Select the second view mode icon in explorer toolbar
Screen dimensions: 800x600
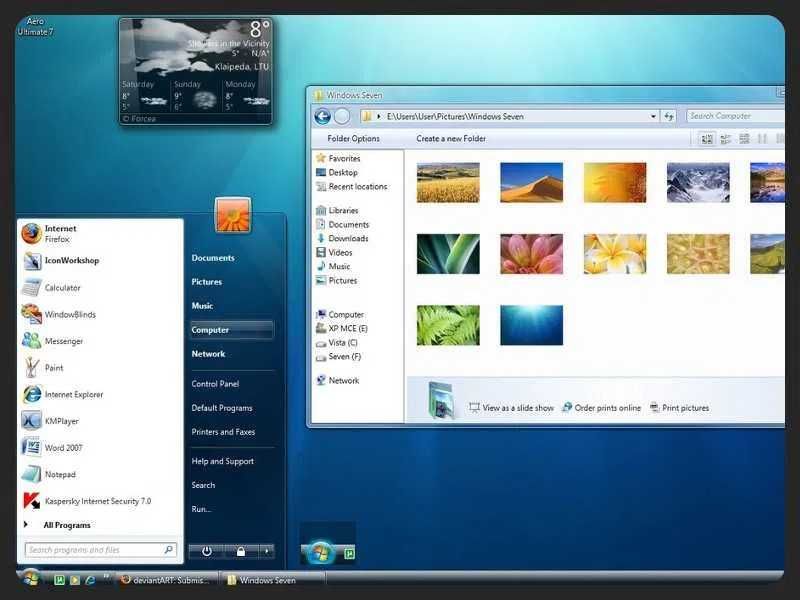pos(726,139)
